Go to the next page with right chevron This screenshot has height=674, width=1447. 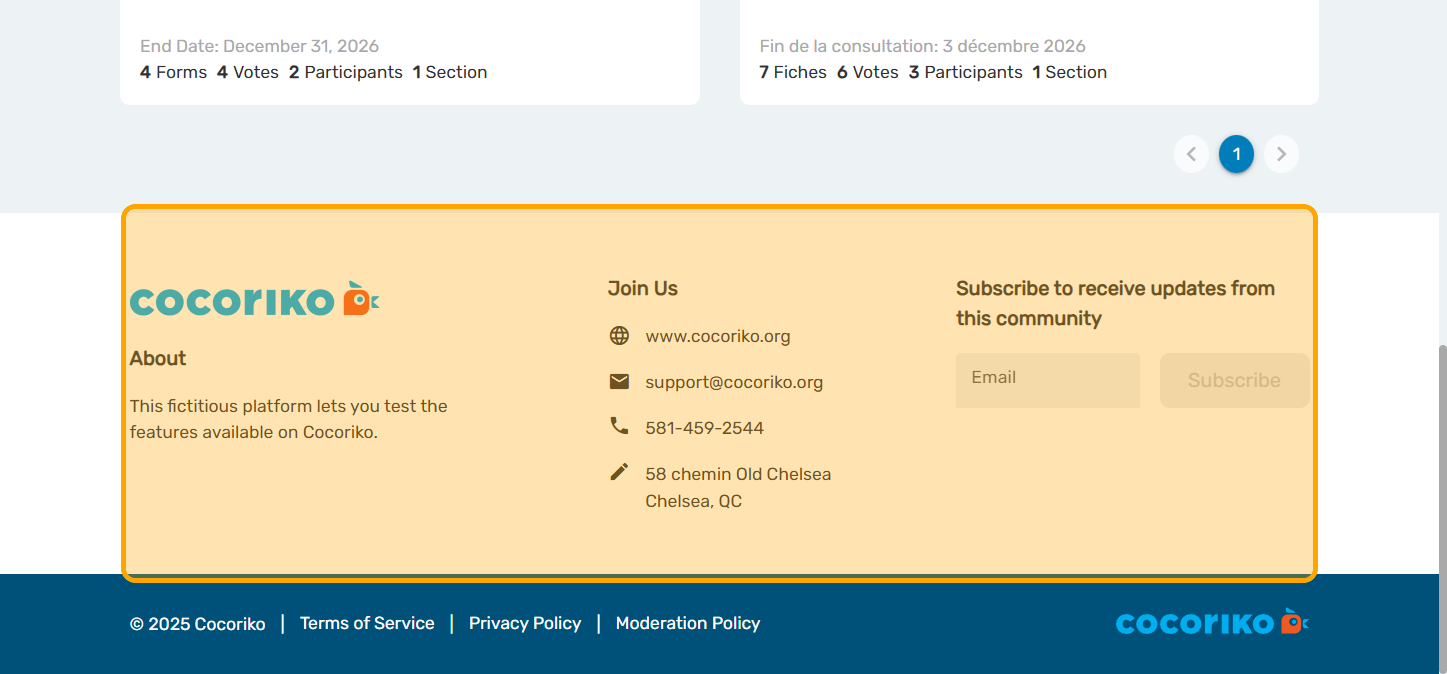pyautogui.click(x=1281, y=154)
